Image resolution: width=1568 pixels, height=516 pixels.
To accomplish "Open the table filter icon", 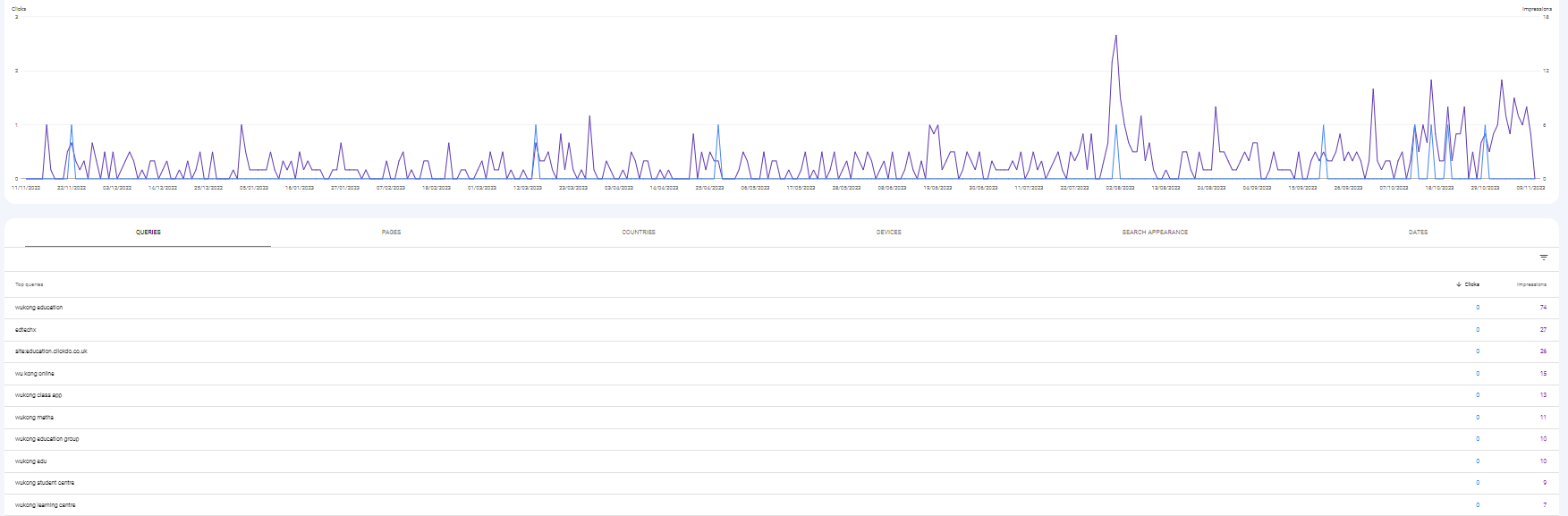I will [x=1543, y=258].
